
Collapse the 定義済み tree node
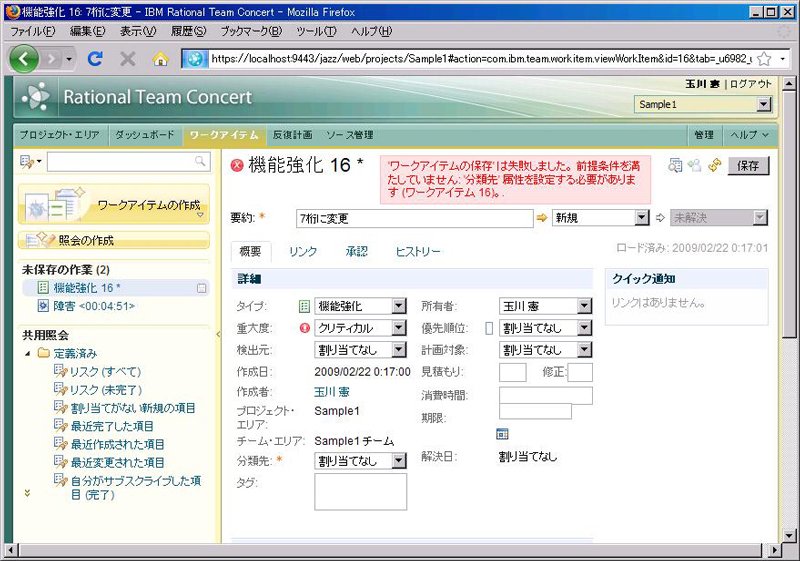(x=28, y=353)
